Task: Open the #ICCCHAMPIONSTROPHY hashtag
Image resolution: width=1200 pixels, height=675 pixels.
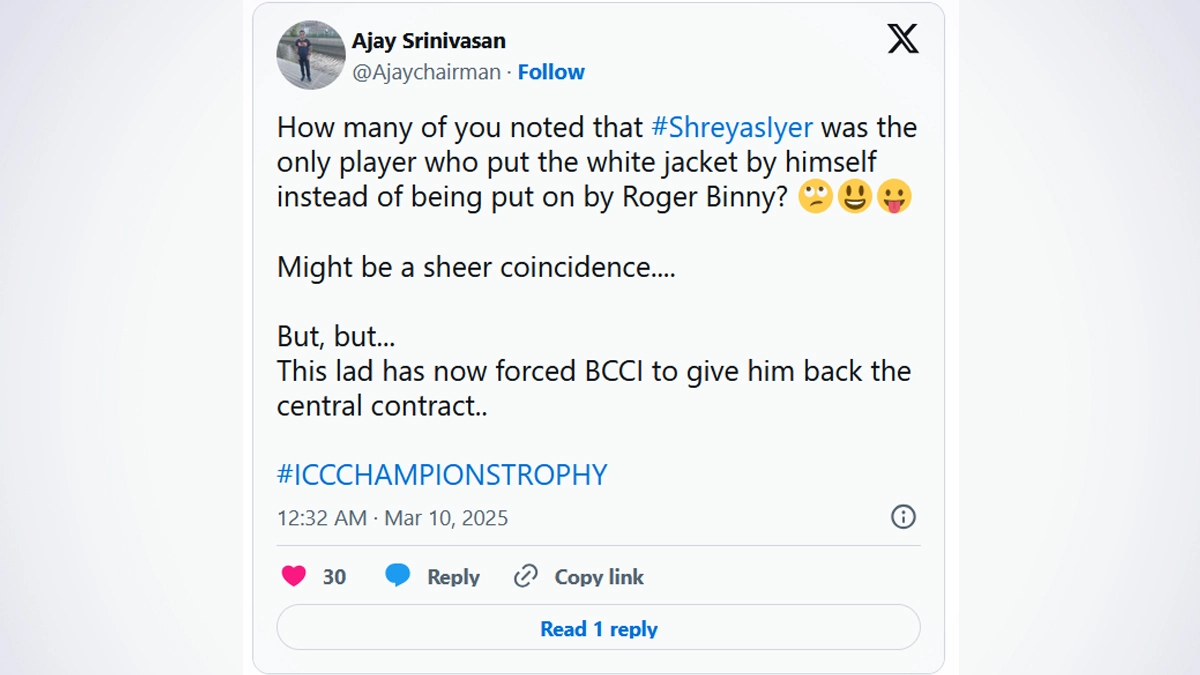Action: pos(442,474)
